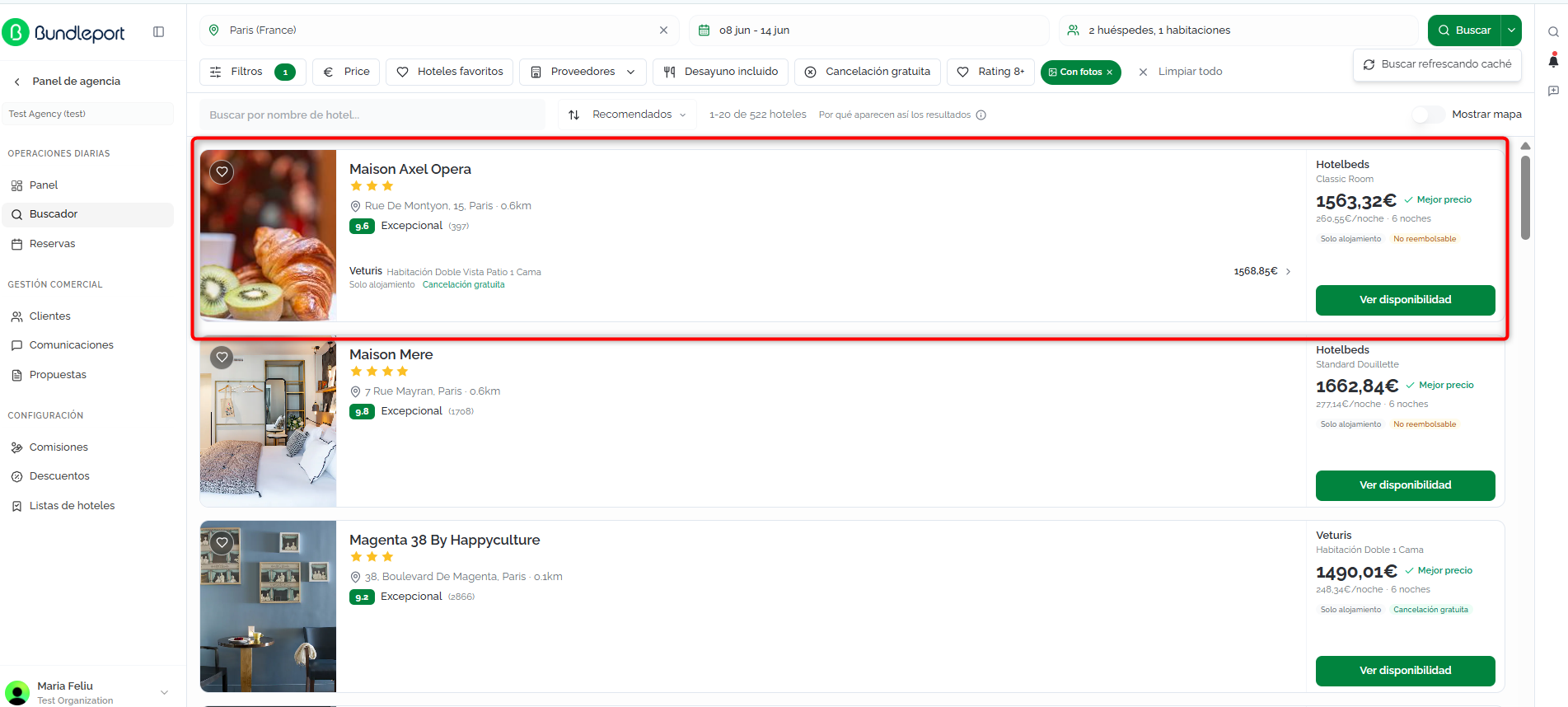This screenshot has width=1568, height=707.
Task: Favorite Maison Mere heart icon
Action: pyautogui.click(x=222, y=358)
